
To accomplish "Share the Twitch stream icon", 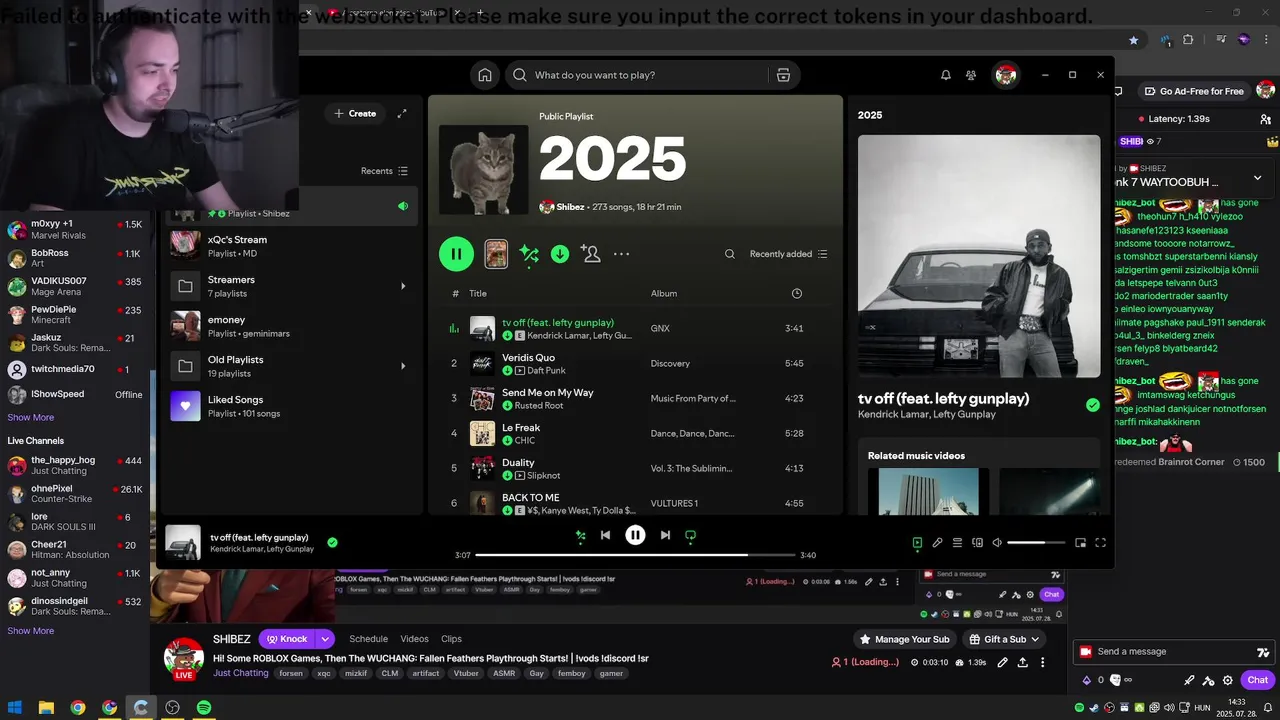I will [x=1022, y=662].
